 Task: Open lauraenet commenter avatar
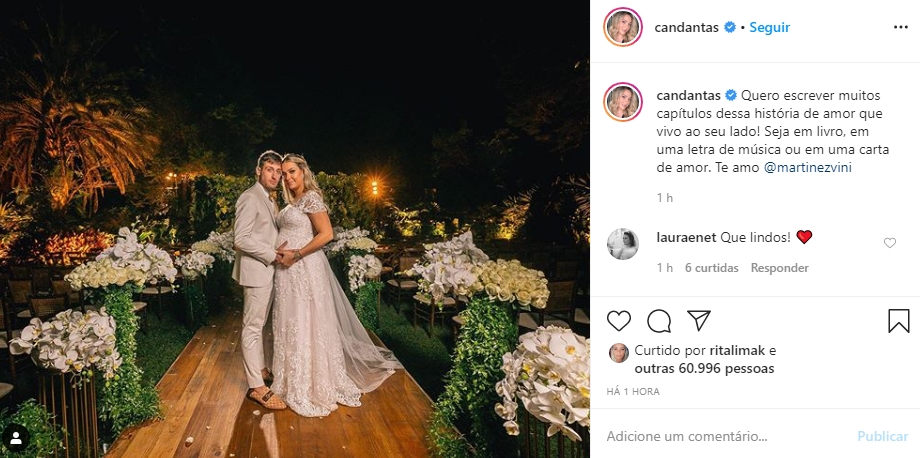click(623, 244)
